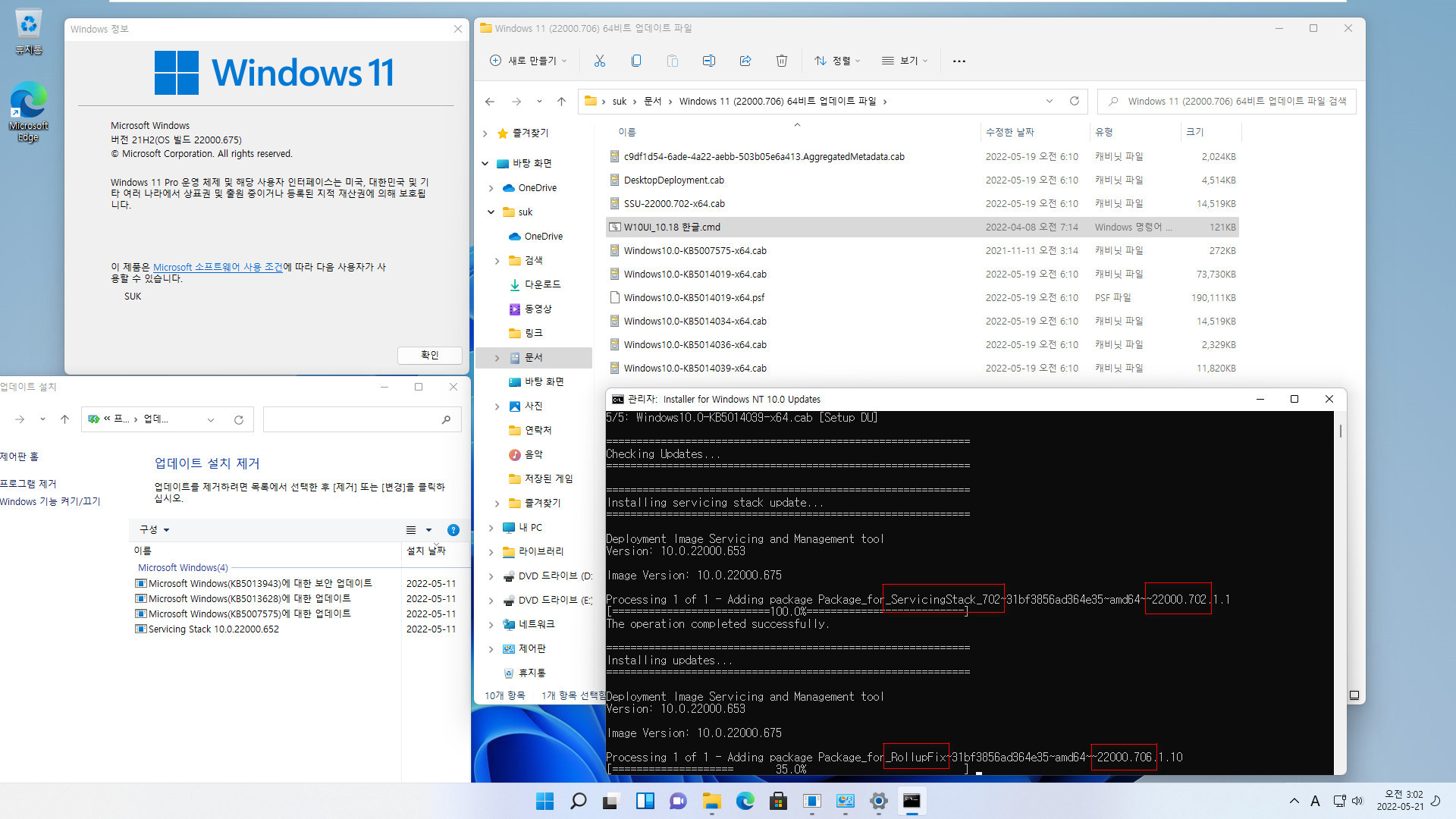Launch Microsoft Edge from taskbar
Screen dimensions: 1456x819
745,801
